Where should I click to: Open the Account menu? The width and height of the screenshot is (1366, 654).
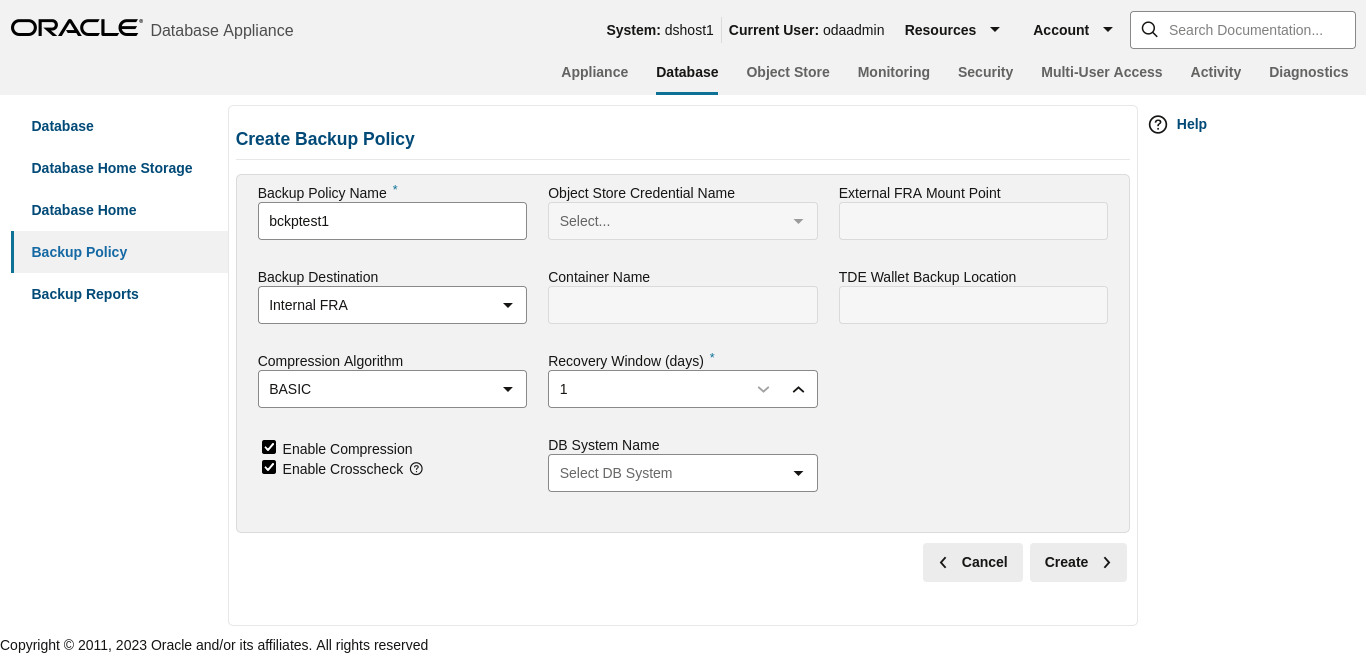pyautogui.click(x=1073, y=30)
